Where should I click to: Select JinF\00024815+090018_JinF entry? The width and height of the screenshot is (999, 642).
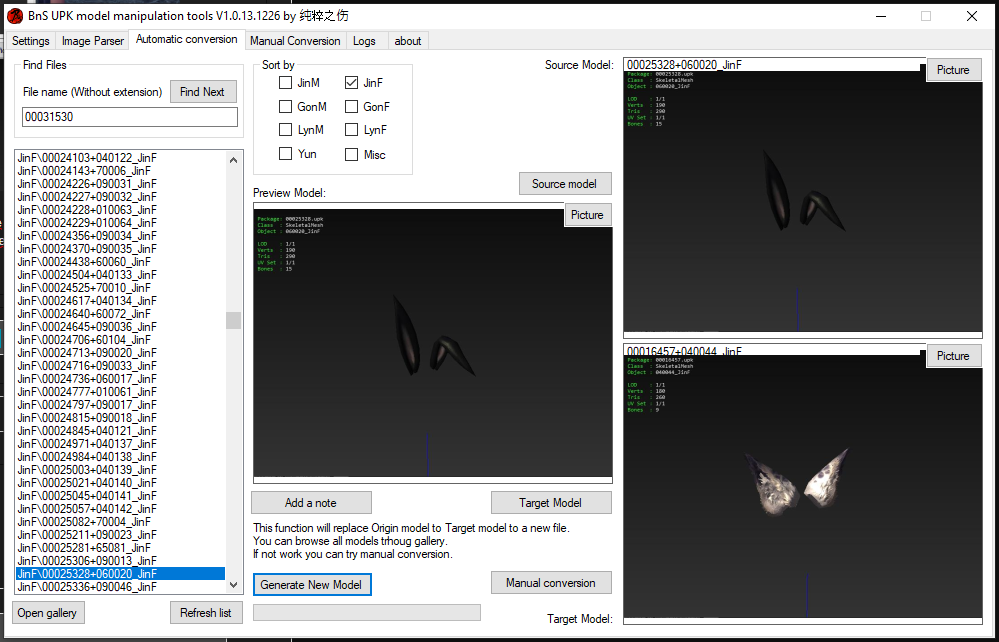(x=120, y=418)
